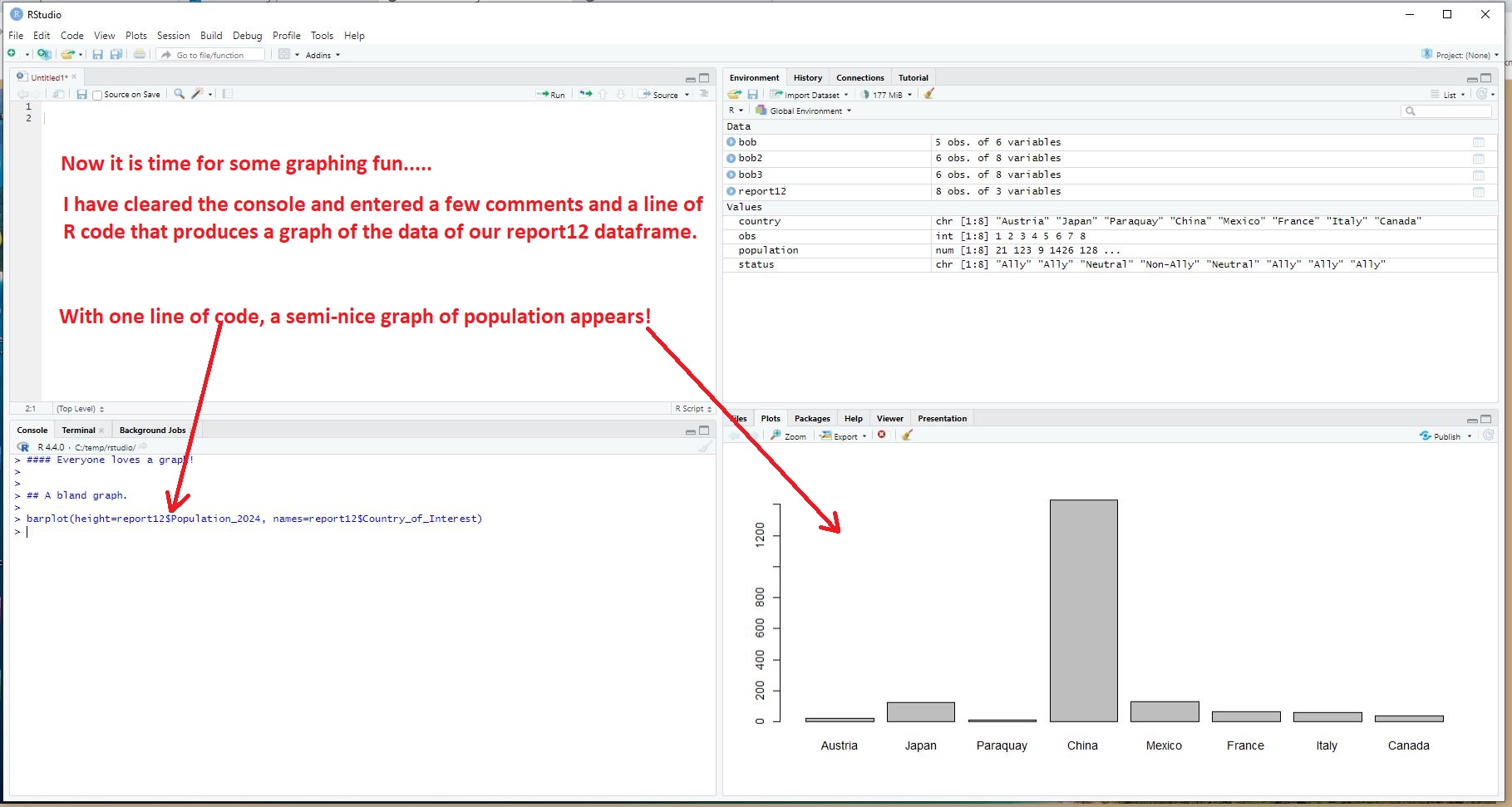
Task: Switch to the History tab
Action: [x=807, y=77]
